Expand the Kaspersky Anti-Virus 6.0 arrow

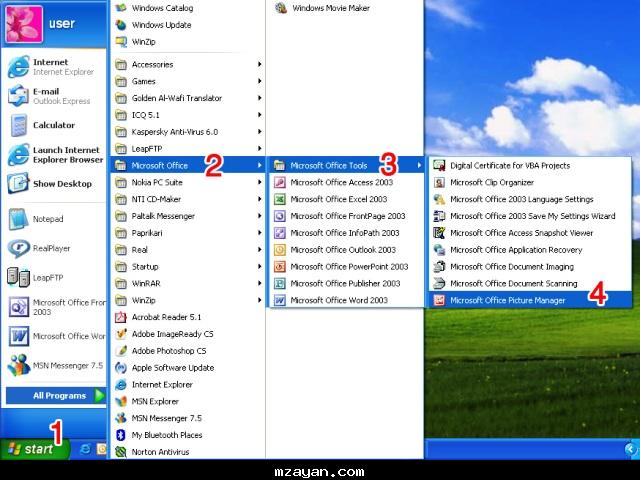pos(260,132)
